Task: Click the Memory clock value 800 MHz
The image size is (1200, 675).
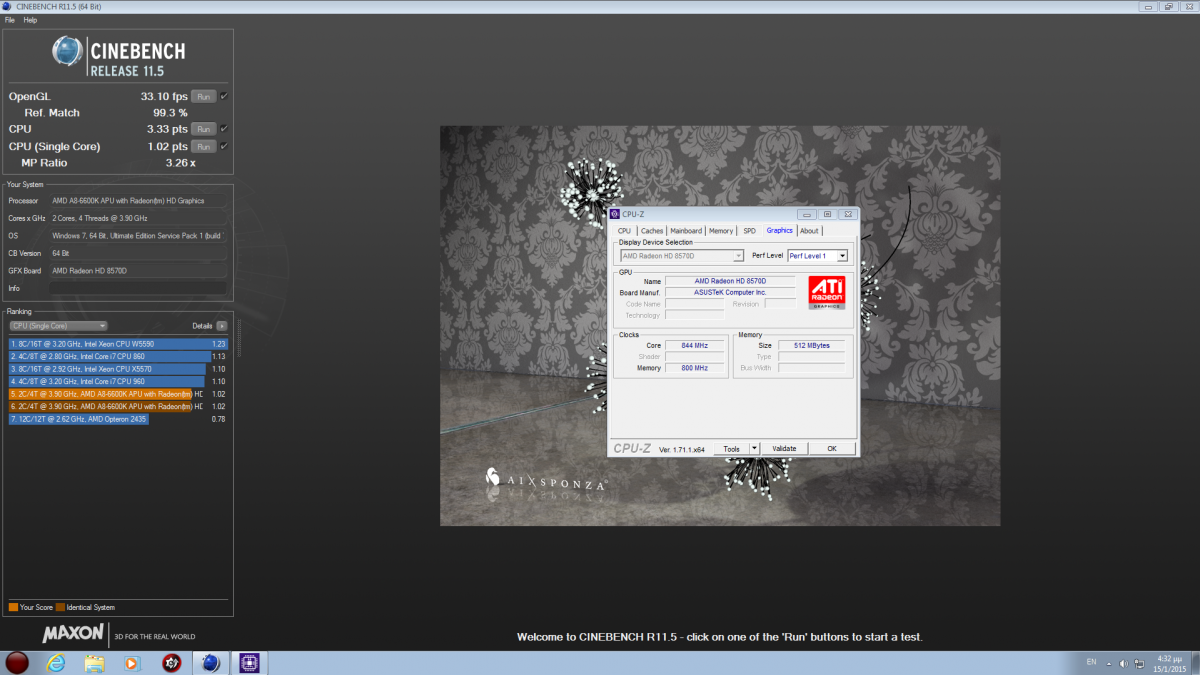Action: [694, 368]
